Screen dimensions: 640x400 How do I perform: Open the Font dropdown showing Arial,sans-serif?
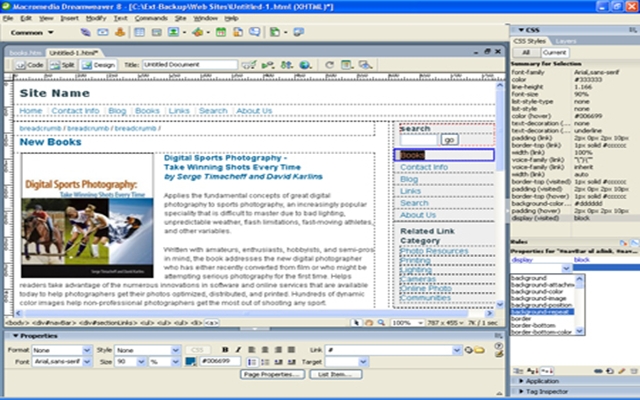pos(87,362)
